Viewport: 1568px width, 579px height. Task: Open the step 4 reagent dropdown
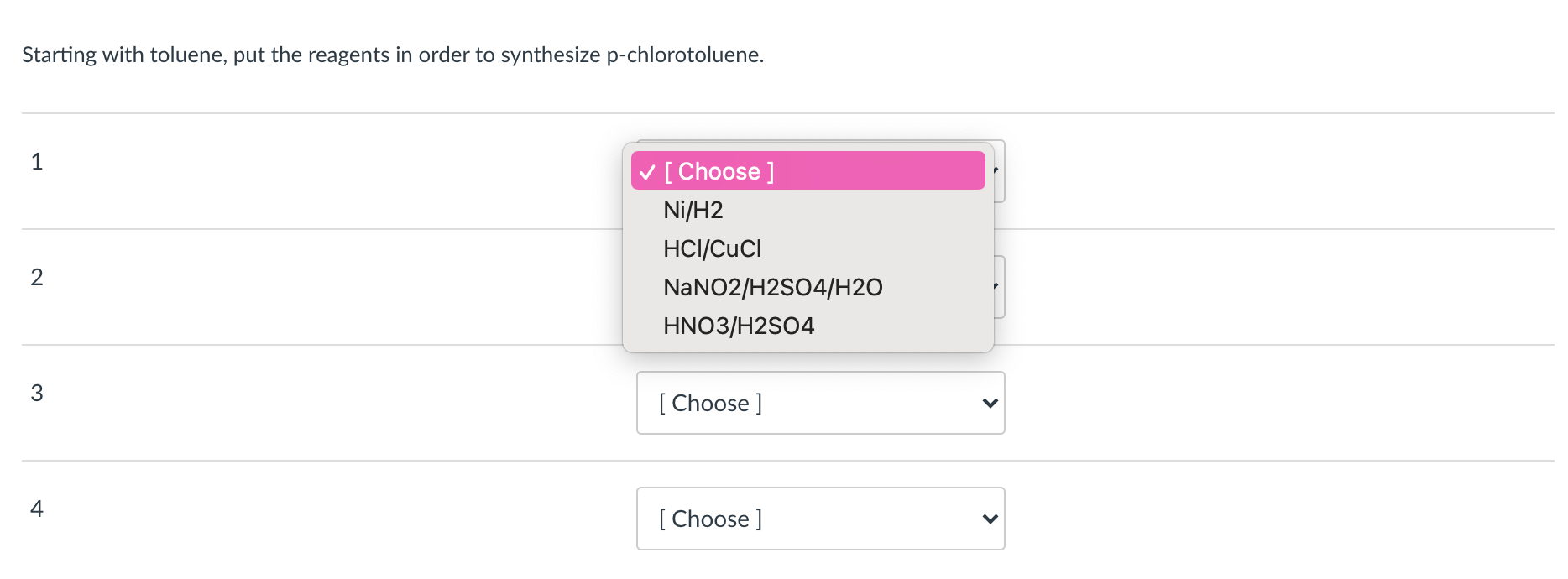pos(820,519)
